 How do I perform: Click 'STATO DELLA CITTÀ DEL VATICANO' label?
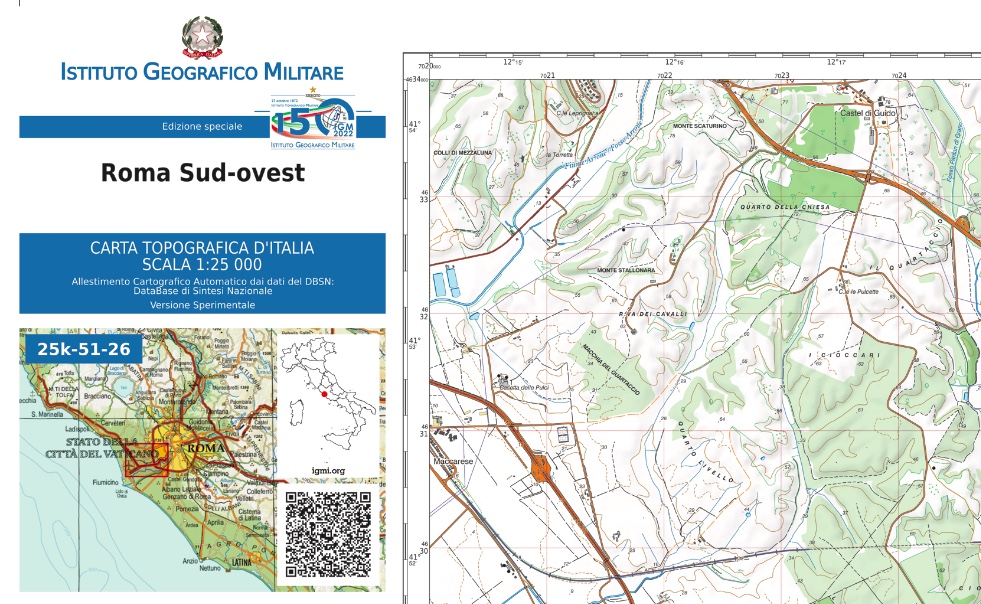[102, 448]
